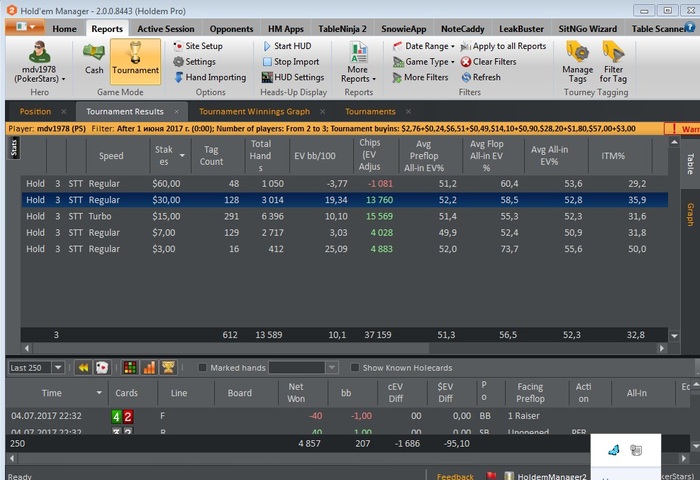Switch to the Opponents tab

[231, 29]
